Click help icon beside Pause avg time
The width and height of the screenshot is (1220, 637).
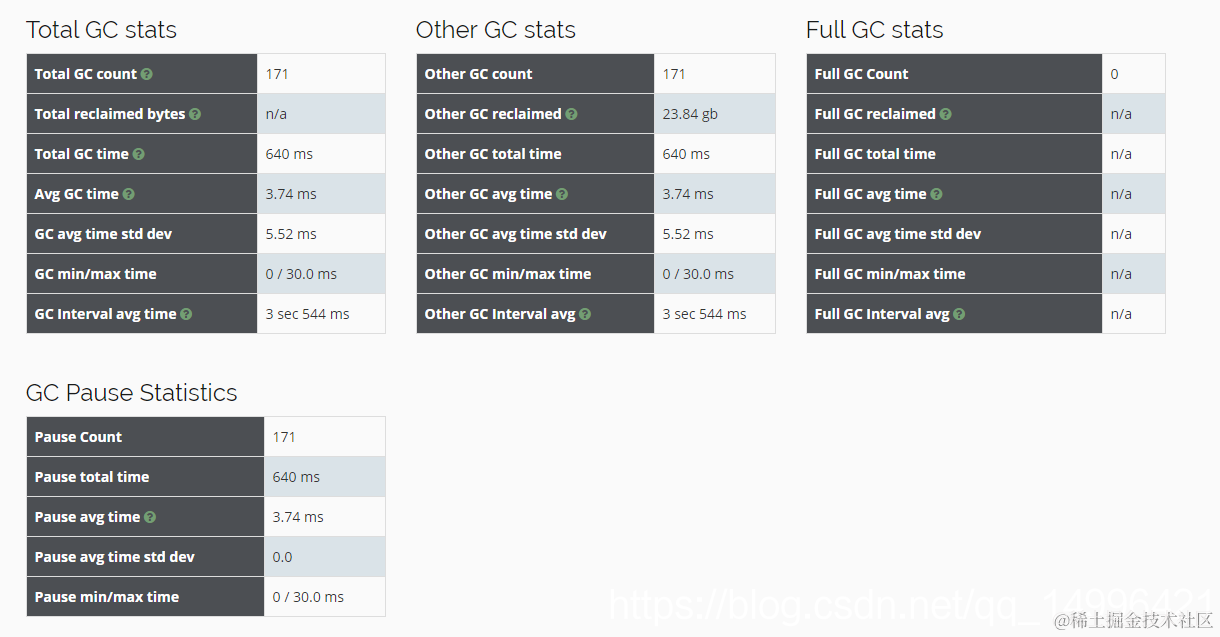click(150, 517)
